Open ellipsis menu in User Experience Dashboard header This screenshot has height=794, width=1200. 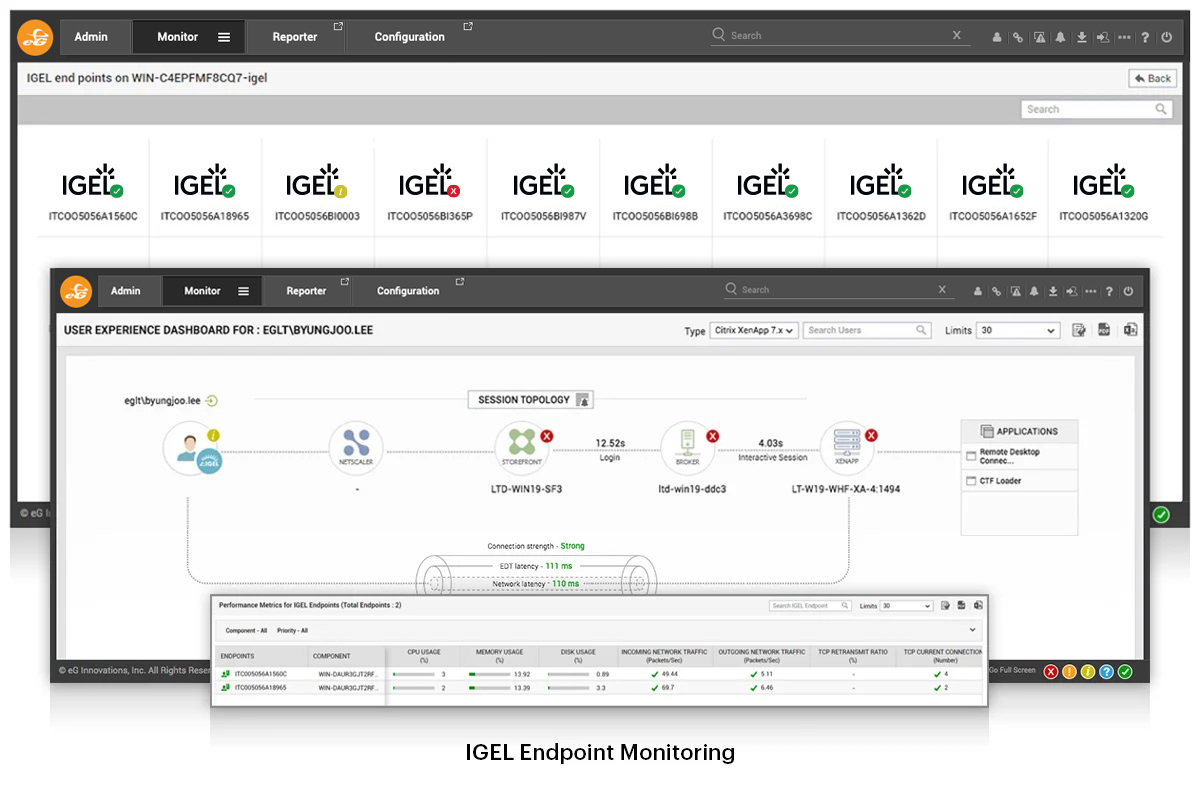tap(1091, 291)
